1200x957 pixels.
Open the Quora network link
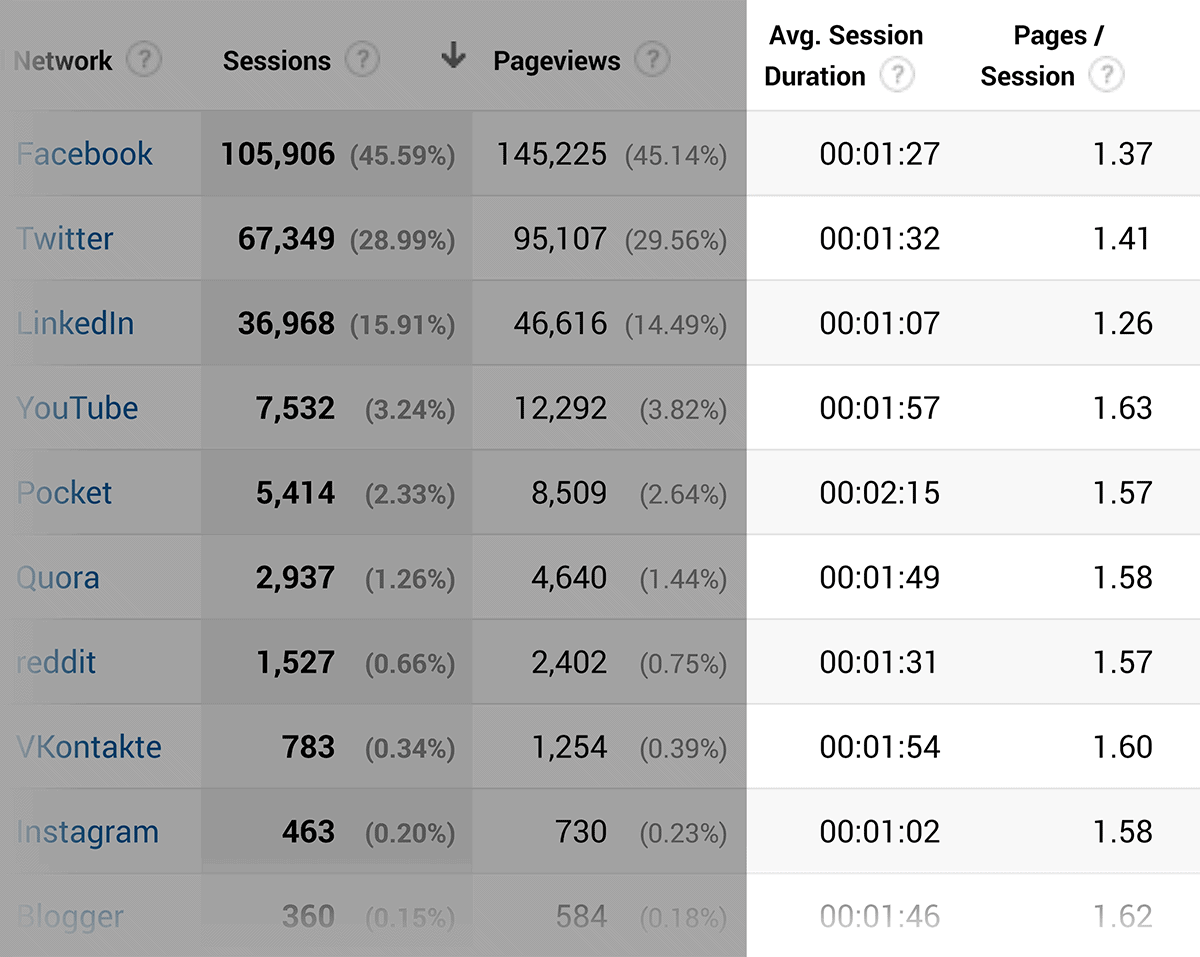click(x=58, y=578)
